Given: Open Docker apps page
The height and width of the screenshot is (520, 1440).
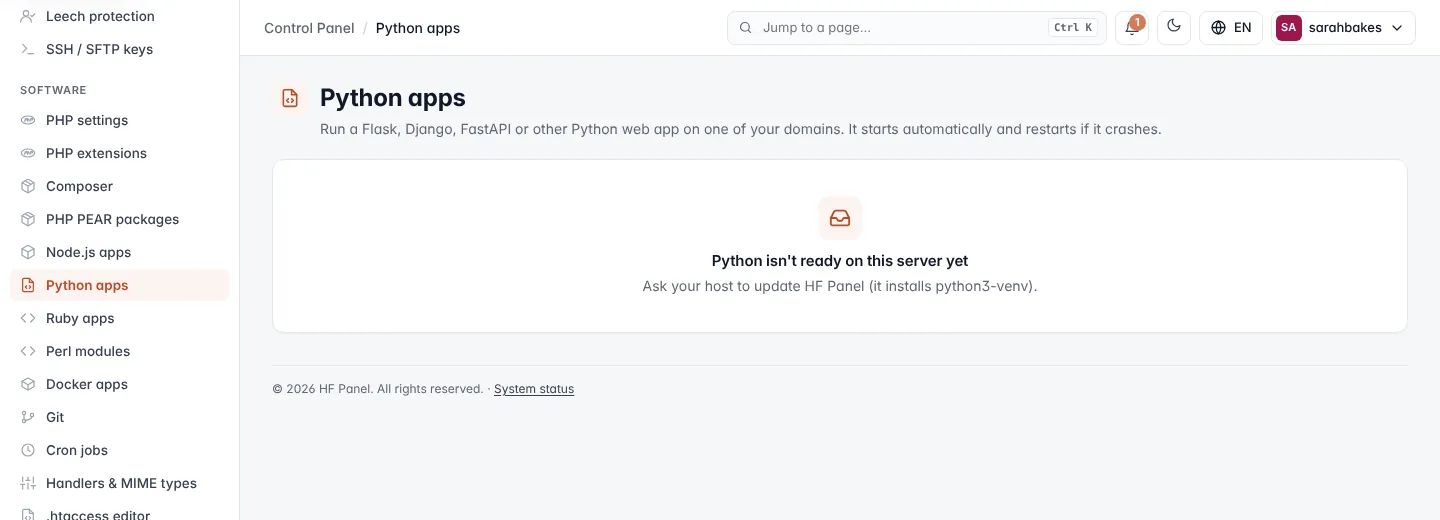Looking at the screenshot, I should [120, 384].
